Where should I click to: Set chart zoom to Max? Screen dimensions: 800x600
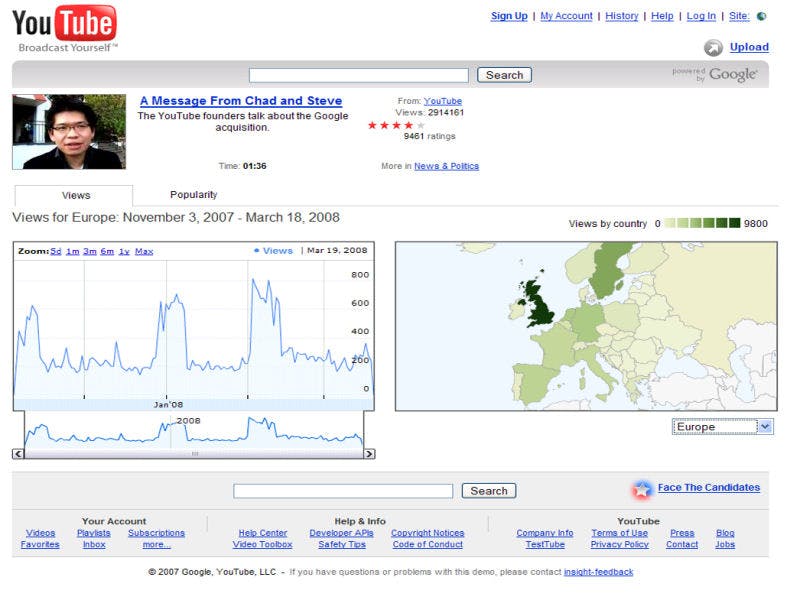tap(144, 251)
